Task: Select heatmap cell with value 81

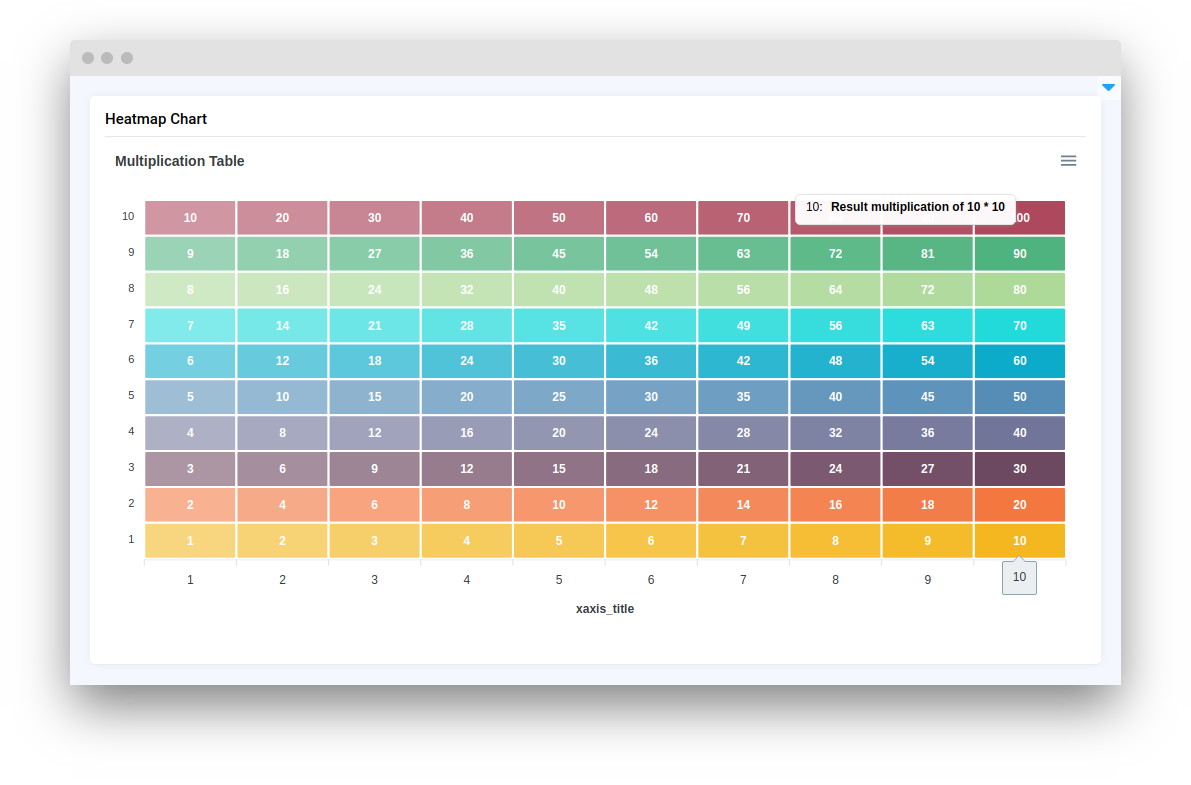Action: (x=927, y=254)
